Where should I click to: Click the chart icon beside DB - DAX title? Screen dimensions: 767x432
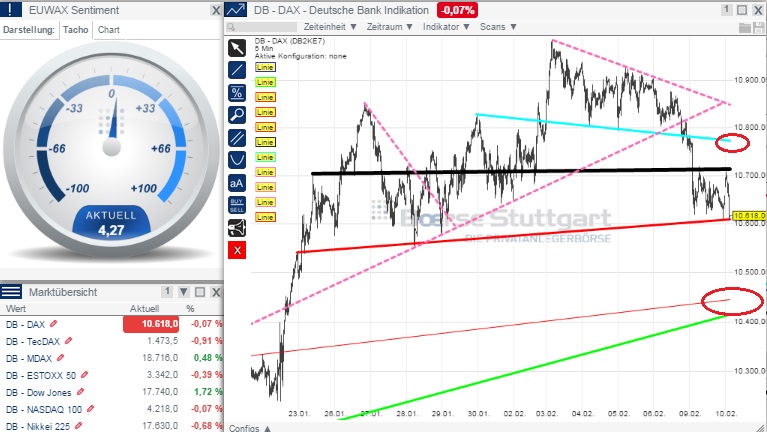[x=236, y=10]
